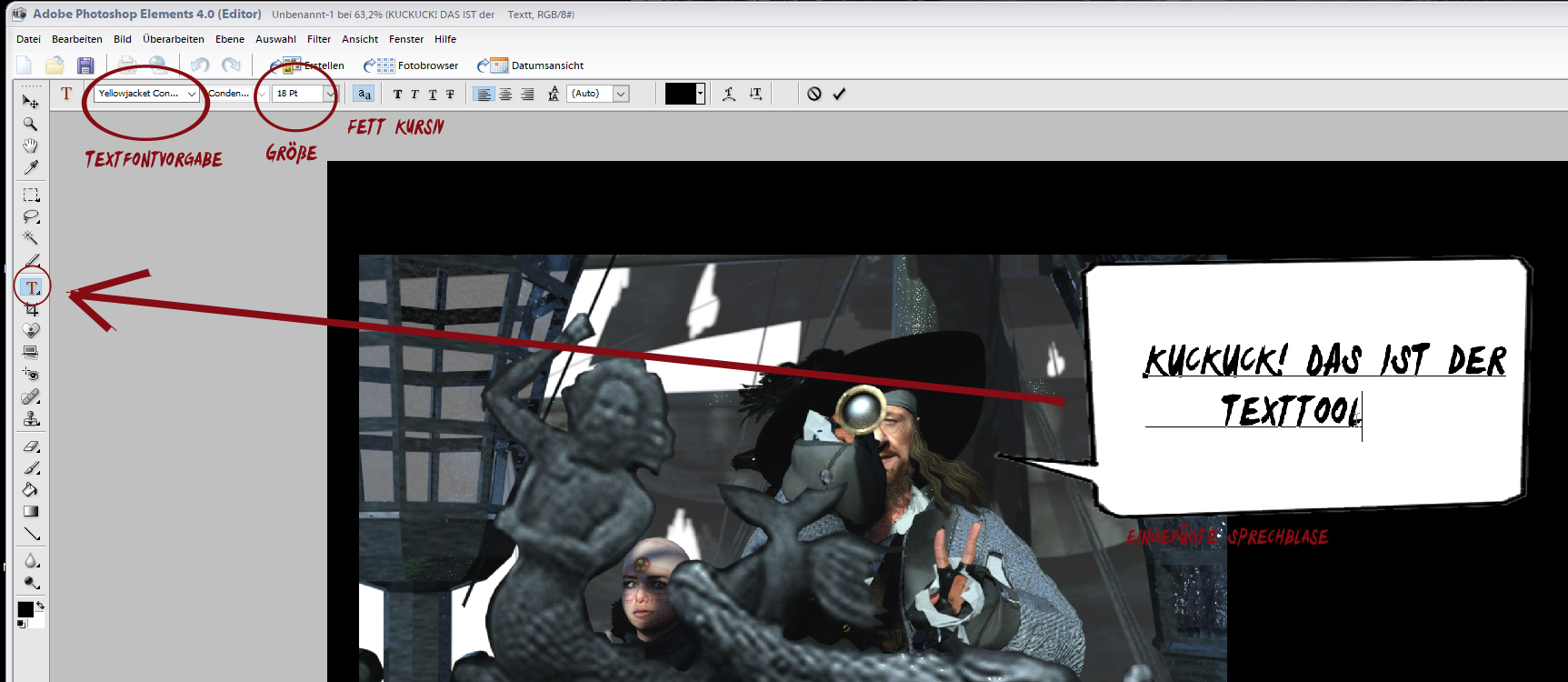The width and height of the screenshot is (1568, 682).
Task: Open the Bearbeiten menu
Action: (77, 39)
